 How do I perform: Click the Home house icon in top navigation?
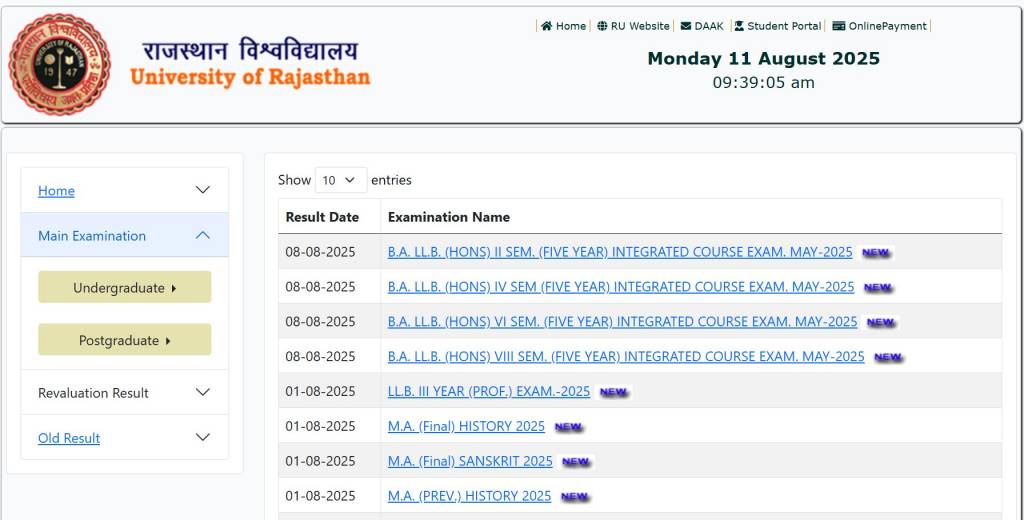click(547, 26)
